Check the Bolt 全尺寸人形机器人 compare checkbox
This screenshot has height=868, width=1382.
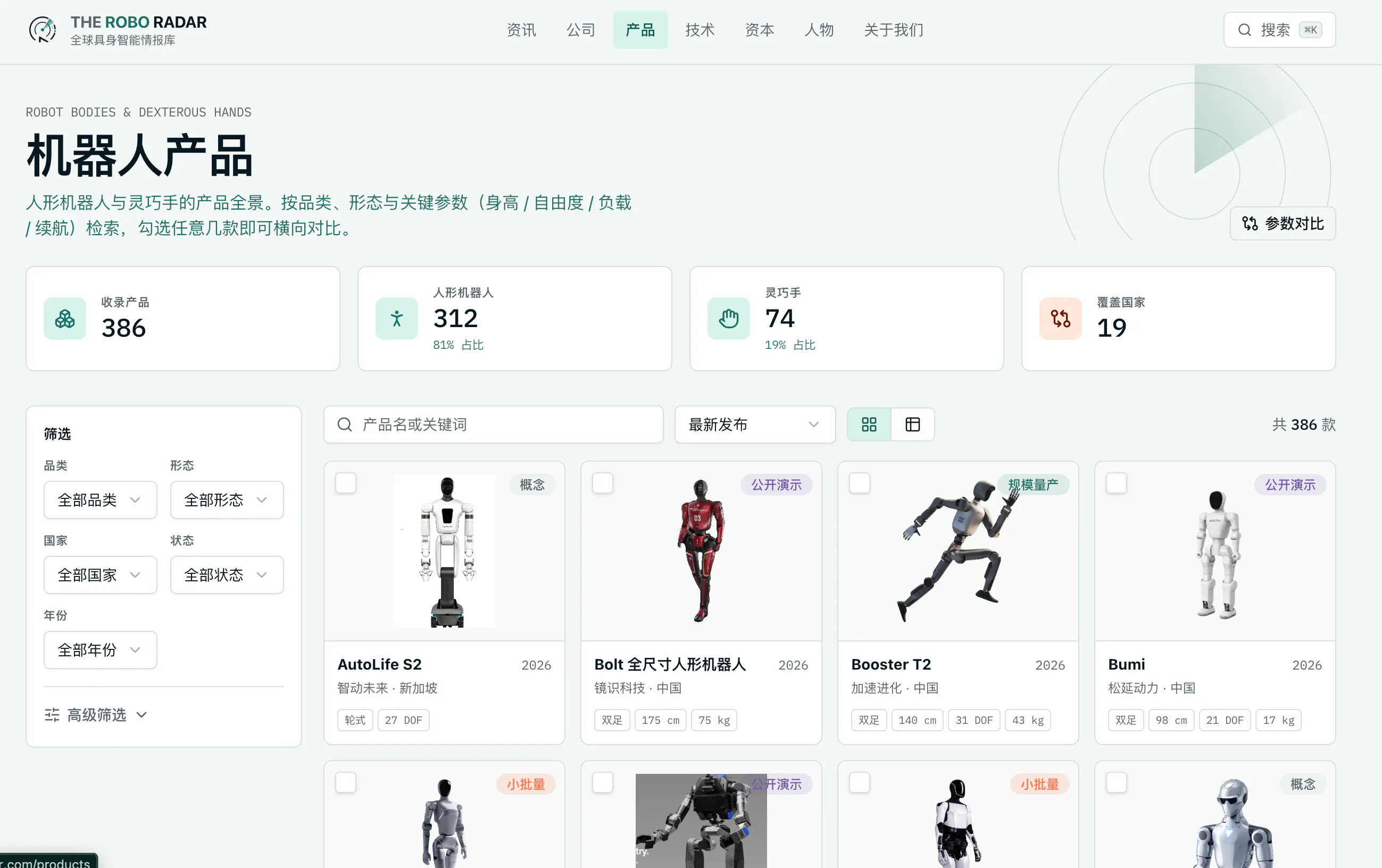603,483
